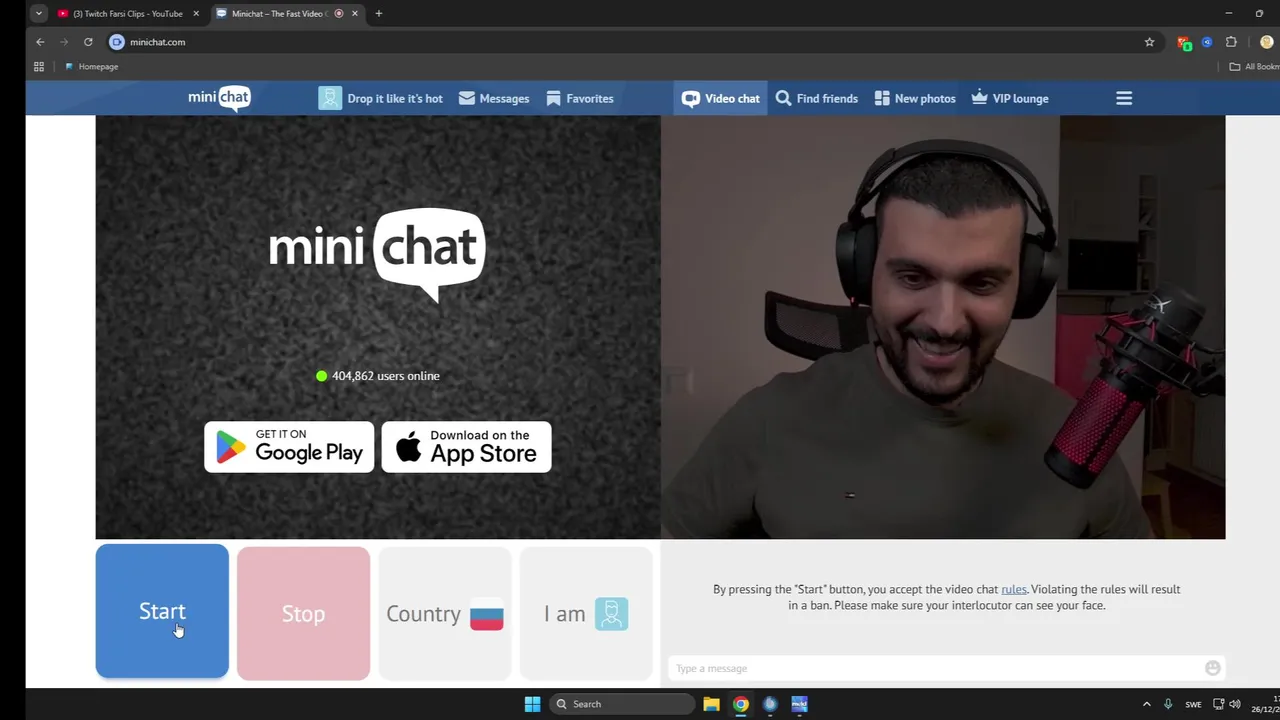The width and height of the screenshot is (1280, 720).
Task: Click the red-green extension icon
Action: tap(1184, 43)
